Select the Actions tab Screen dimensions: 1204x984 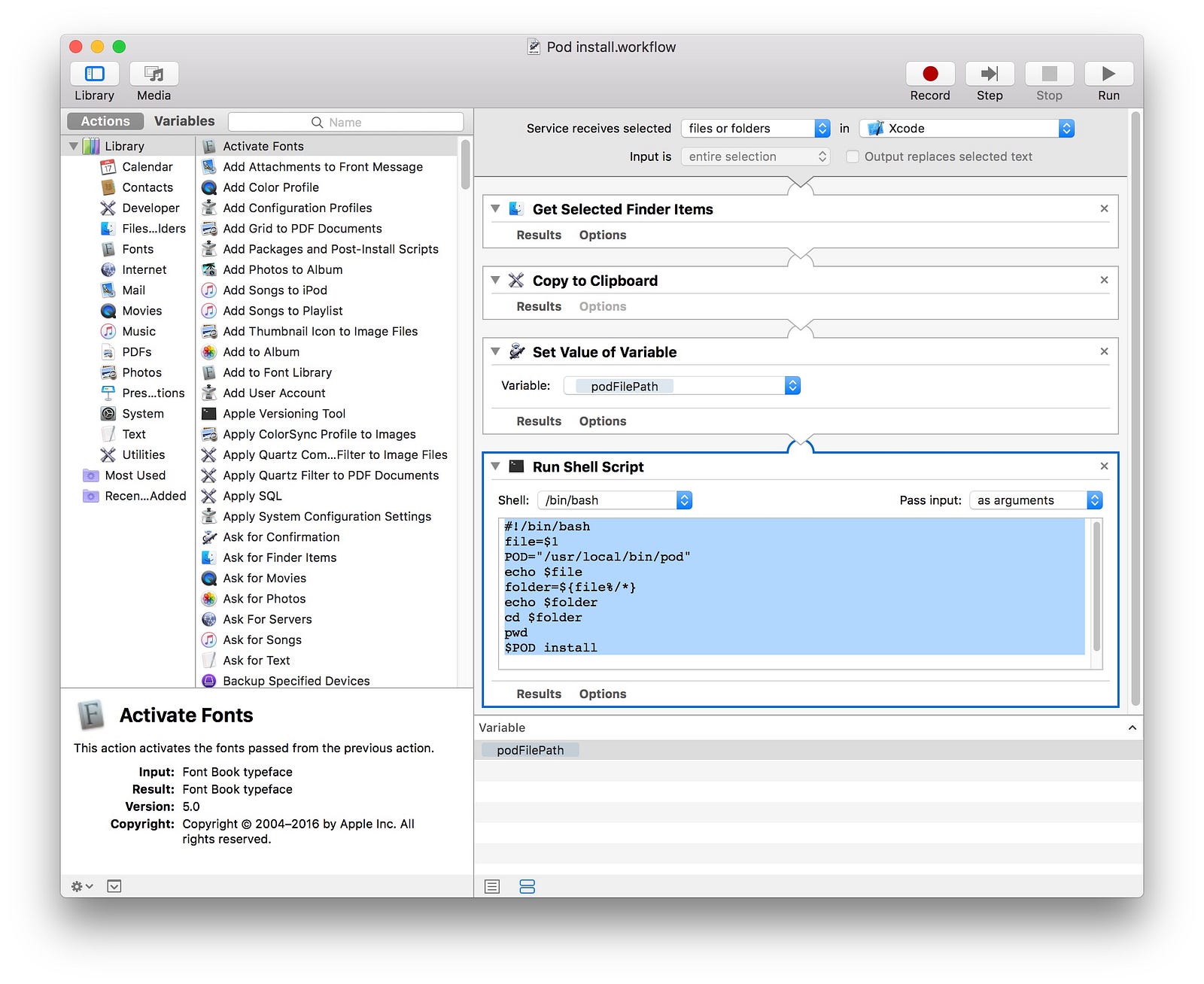105,121
